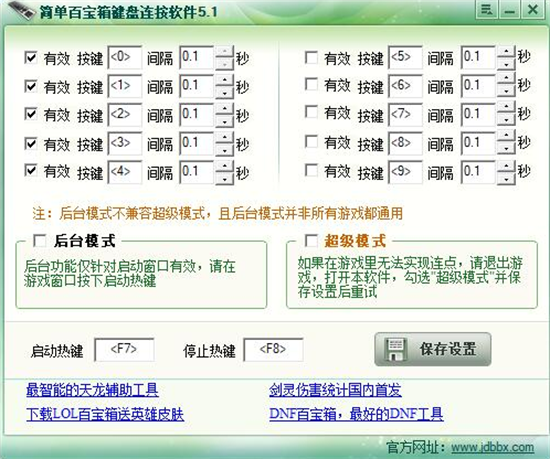This screenshot has height=459, width=550.
Task: Enable the 后台模式 background mode checkbox
Action: point(39,241)
